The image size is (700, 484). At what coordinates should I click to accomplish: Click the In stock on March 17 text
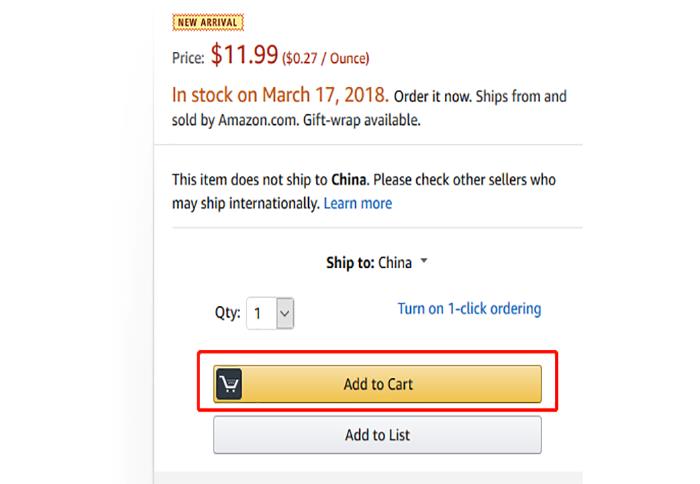click(280, 95)
